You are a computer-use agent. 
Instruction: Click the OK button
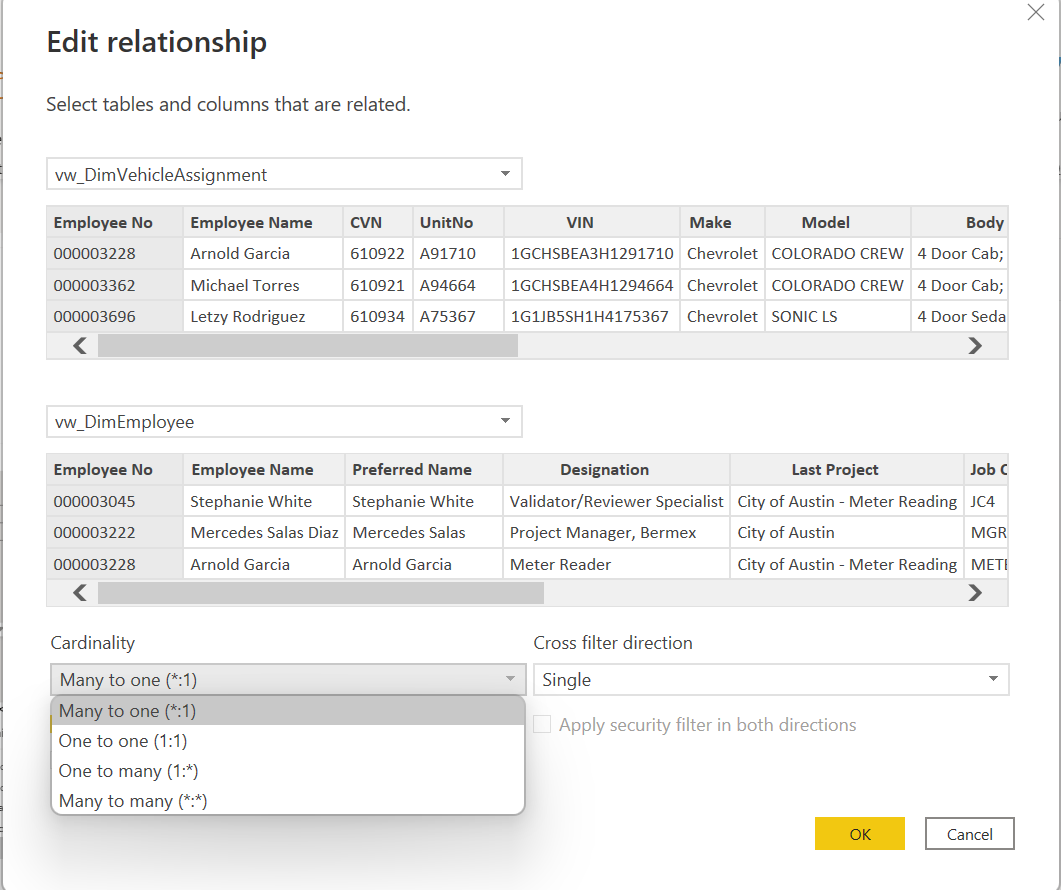point(859,833)
